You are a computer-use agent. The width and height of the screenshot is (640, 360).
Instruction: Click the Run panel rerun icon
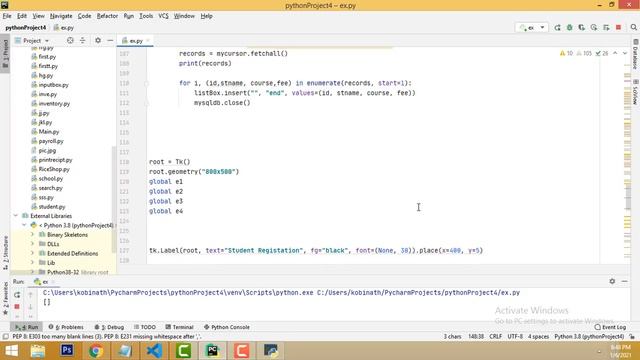[17, 294]
